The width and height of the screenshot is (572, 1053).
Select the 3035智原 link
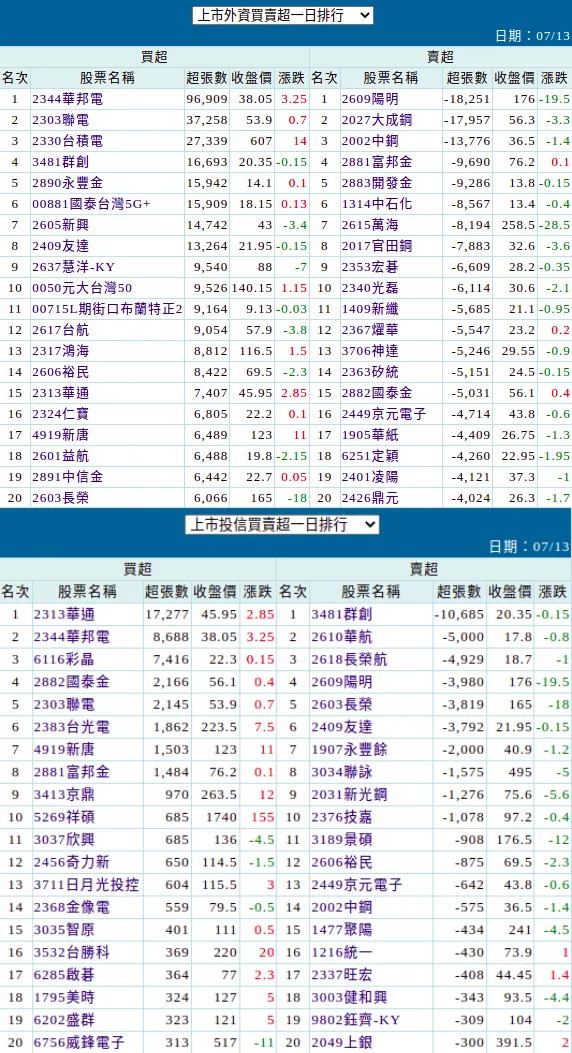click(x=64, y=930)
